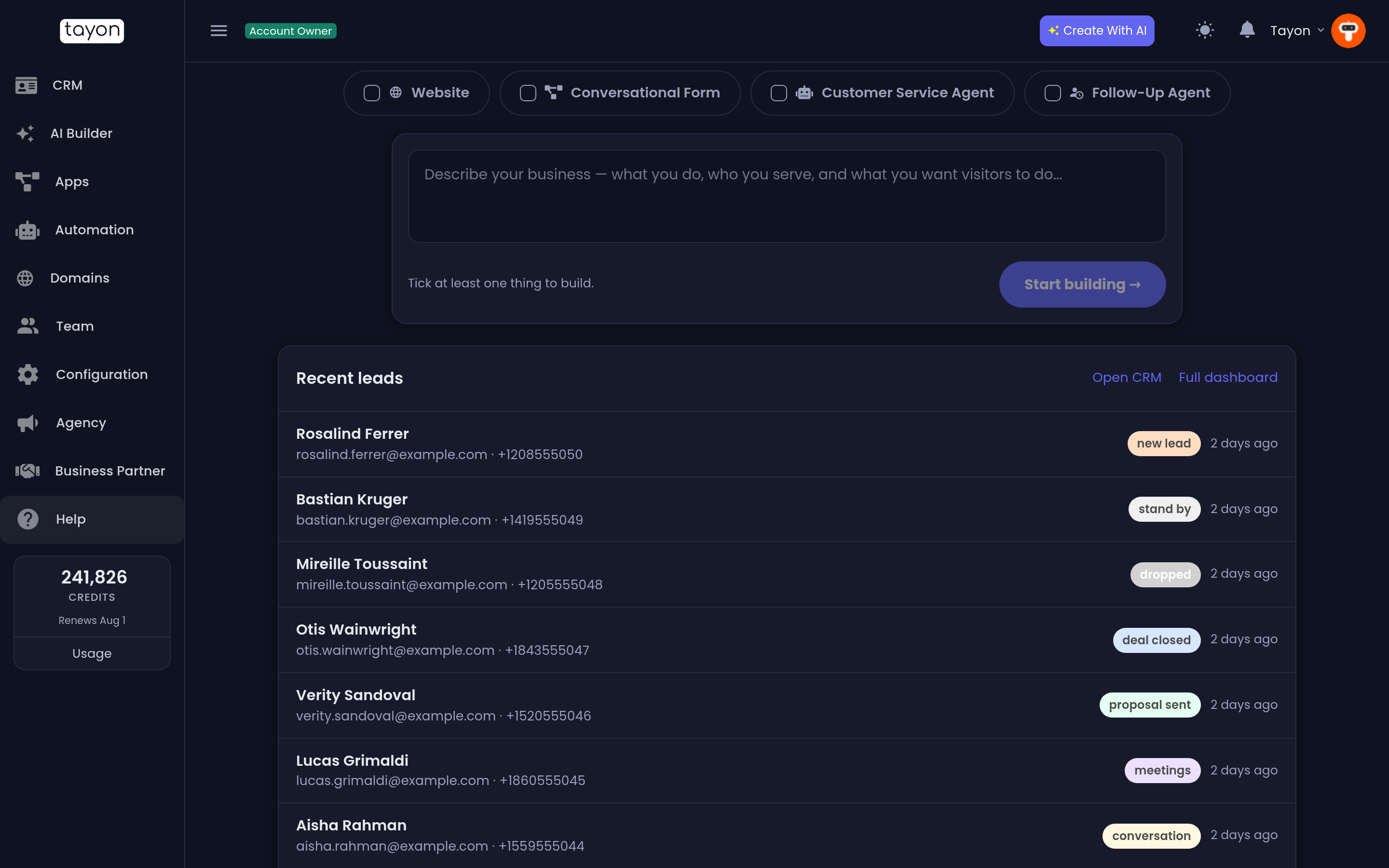This screenshot has width=1389, height=868.
Task: Click the Help question mark icon
Action: 27,519
